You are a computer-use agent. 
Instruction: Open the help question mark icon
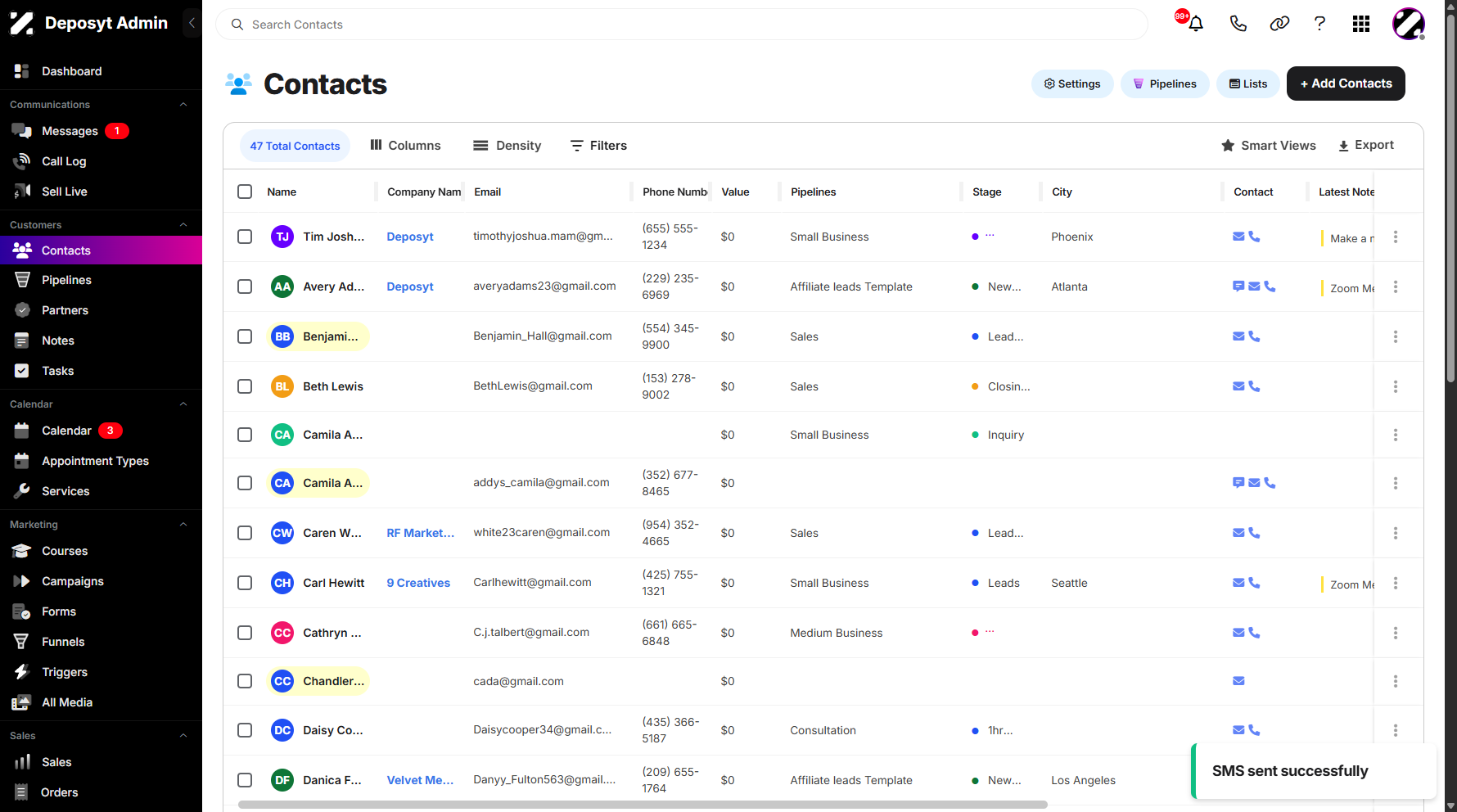pyautogui.click(x=1319, y=24)
